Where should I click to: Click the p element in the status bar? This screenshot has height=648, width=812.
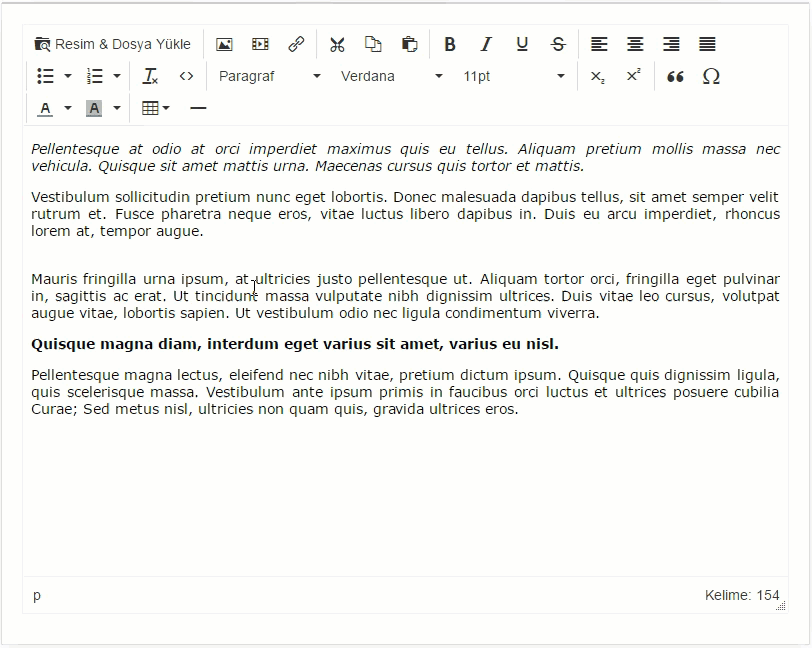coord(36,595)
